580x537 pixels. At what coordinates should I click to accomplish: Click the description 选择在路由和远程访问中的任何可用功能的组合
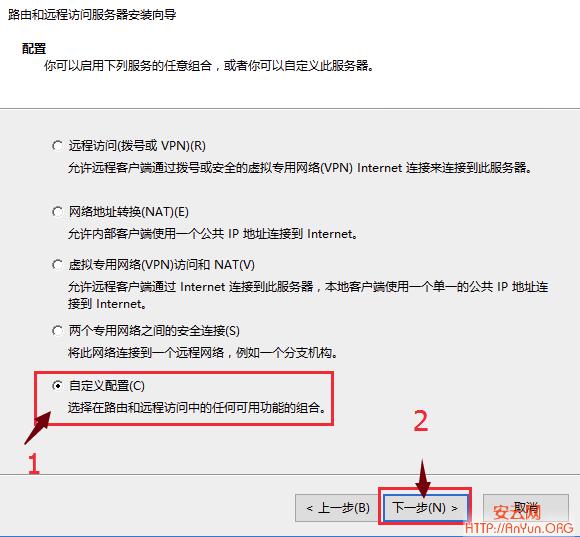(x=197, y=408)
